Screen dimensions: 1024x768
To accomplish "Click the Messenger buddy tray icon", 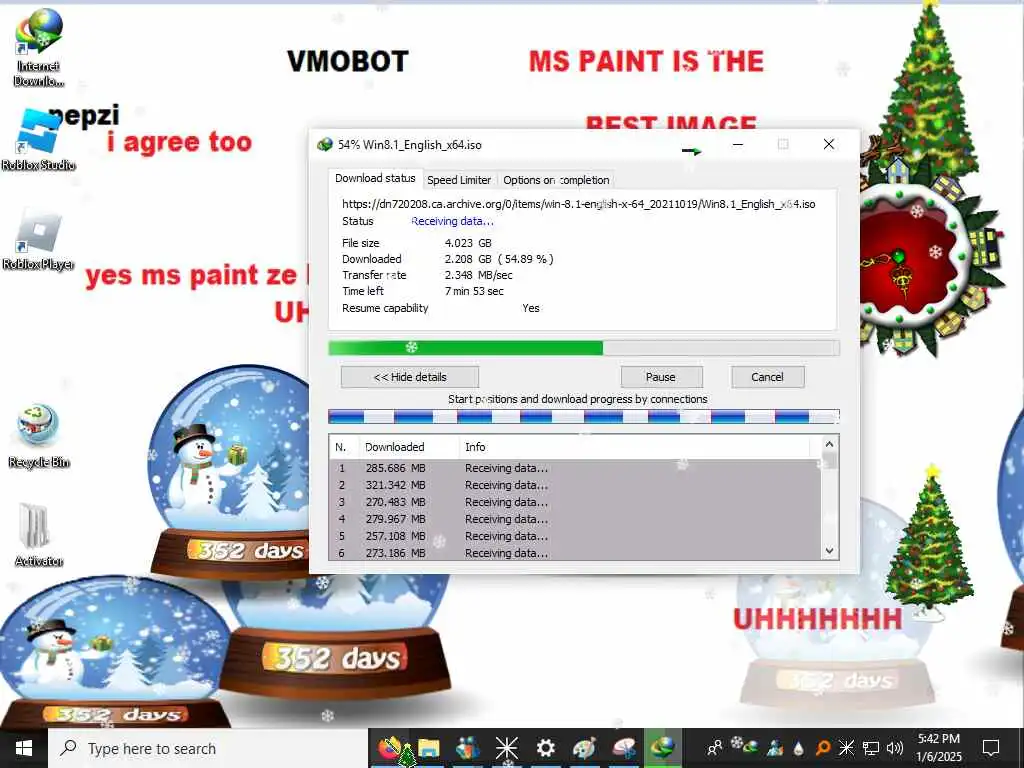I will [775, 748].
